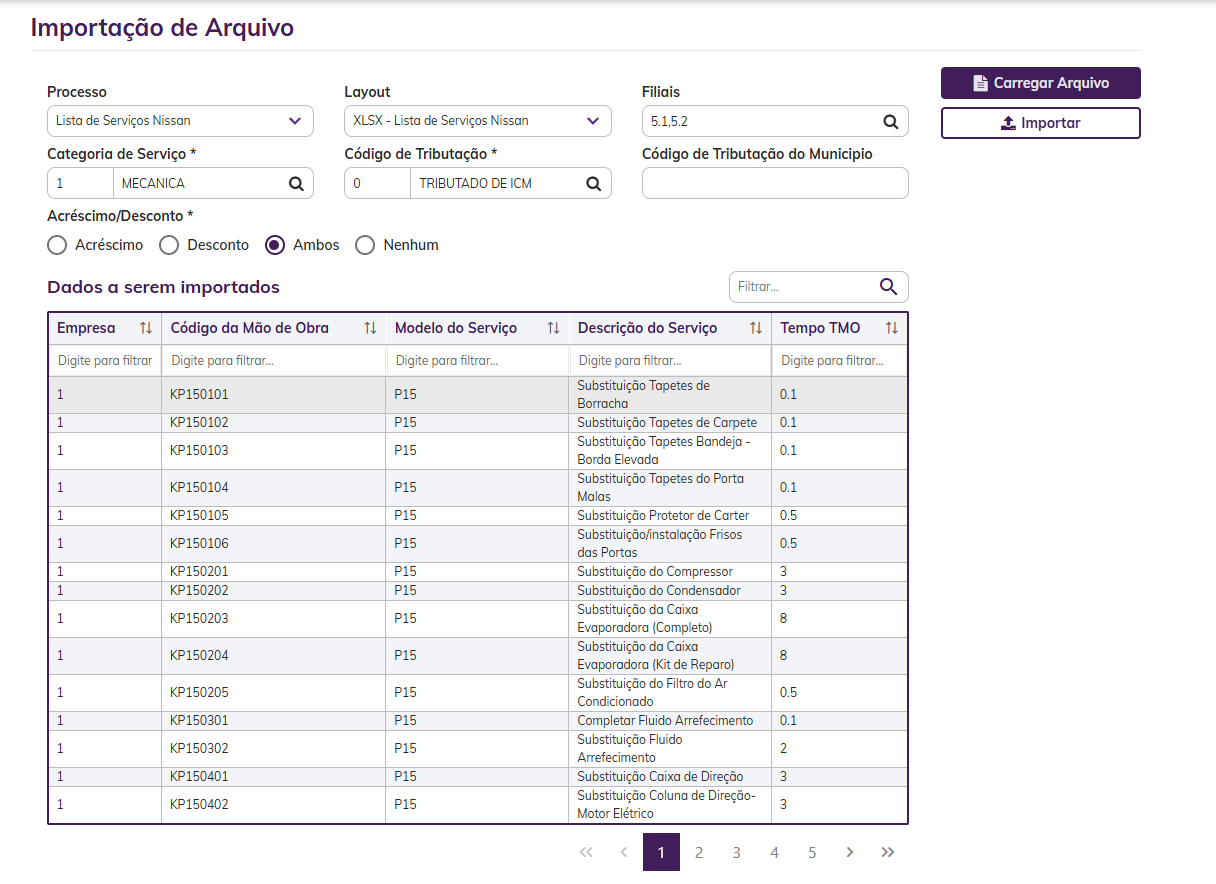Select the Acréscimo radio option
The height and width of the screenshot is (884, 1216).
tap(58, 245)
